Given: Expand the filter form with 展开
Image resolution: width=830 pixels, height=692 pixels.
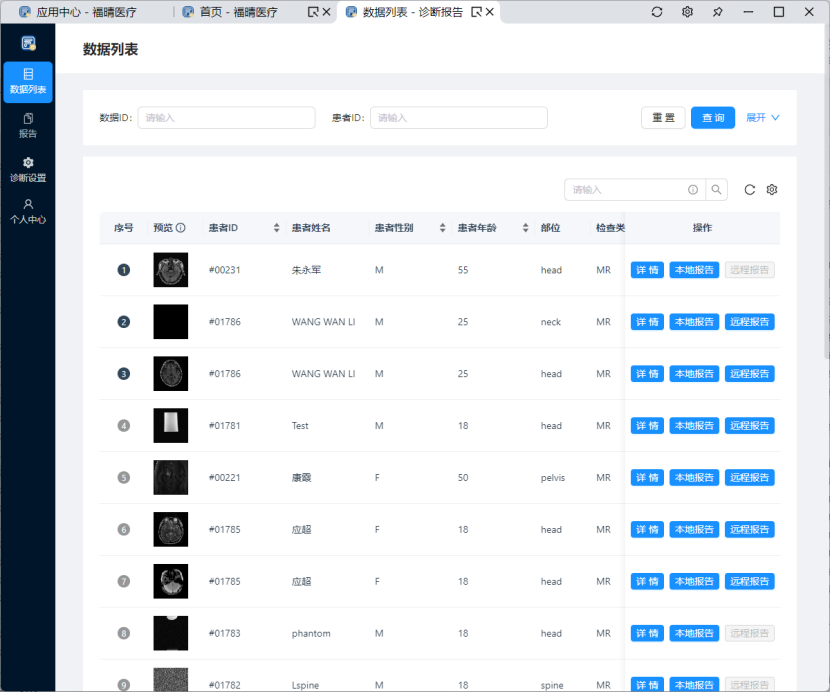Looking at the screenshot, I should [762, 118].
